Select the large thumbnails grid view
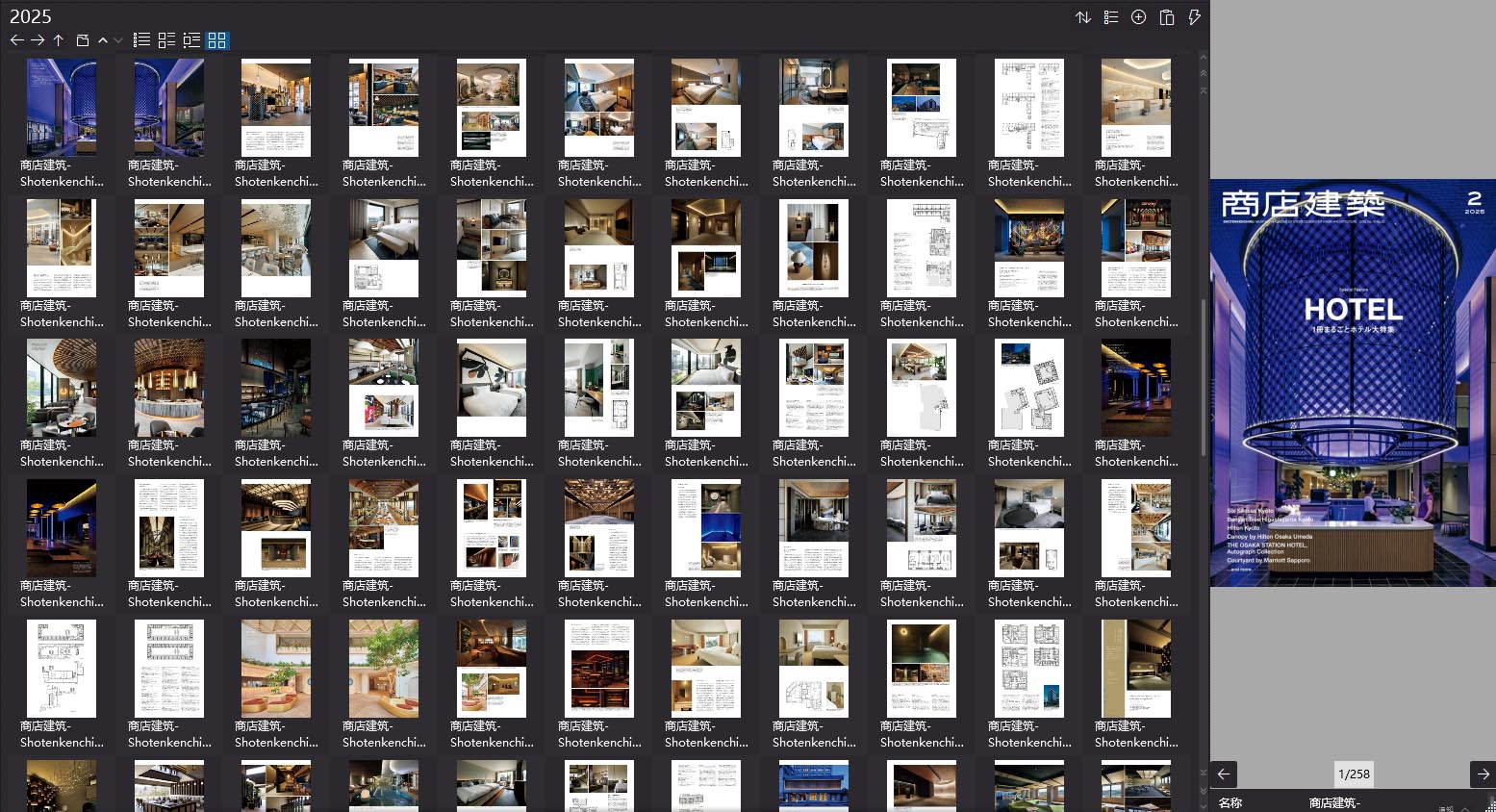The height and width of the screenshot is (812, 1496). [217, 40]
